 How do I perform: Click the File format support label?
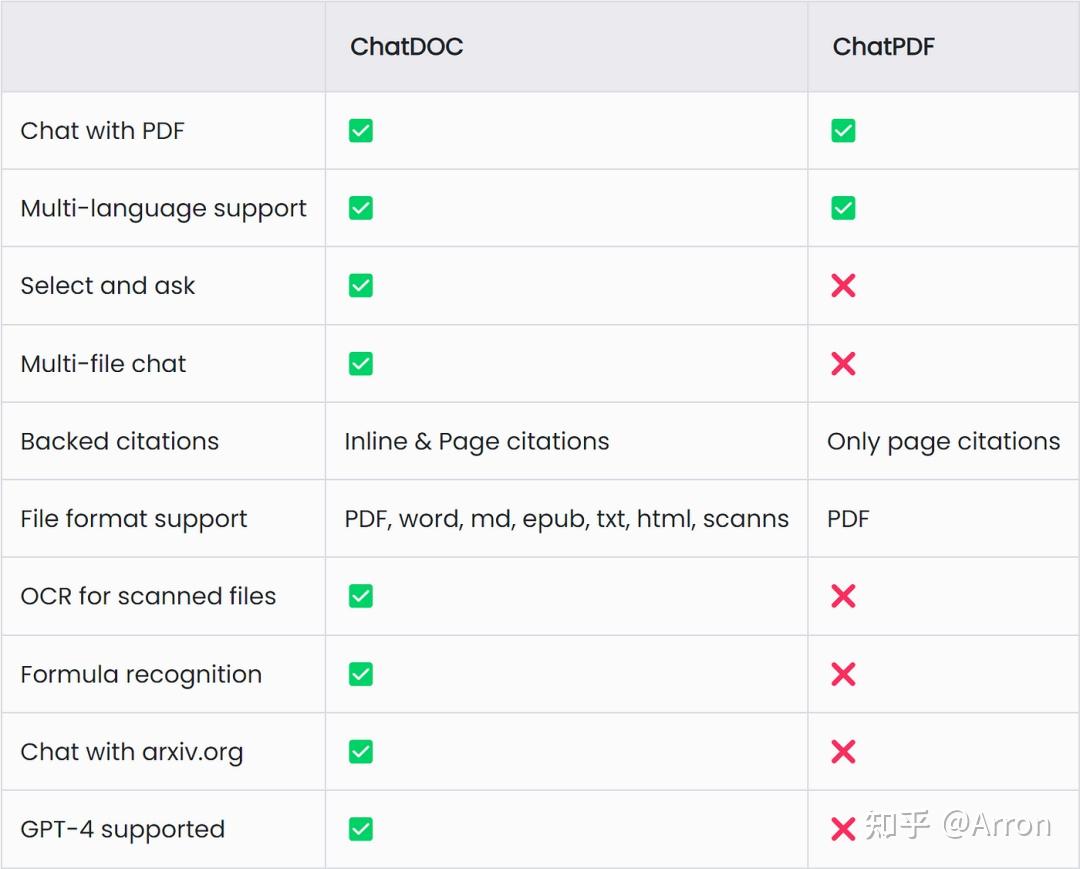coord(133,519)
